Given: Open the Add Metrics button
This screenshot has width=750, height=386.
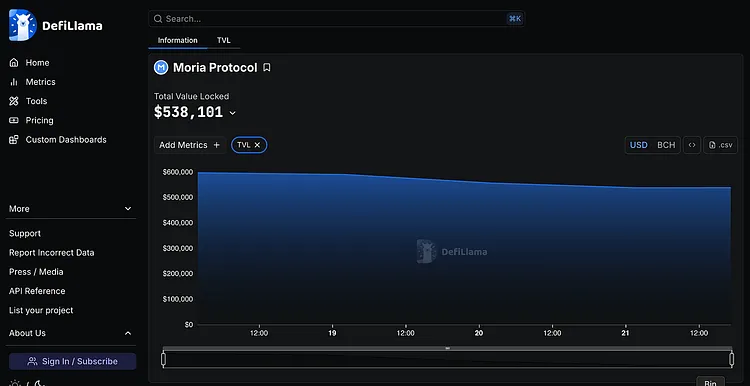Looking at the screenshot, I should pos(190,145).
